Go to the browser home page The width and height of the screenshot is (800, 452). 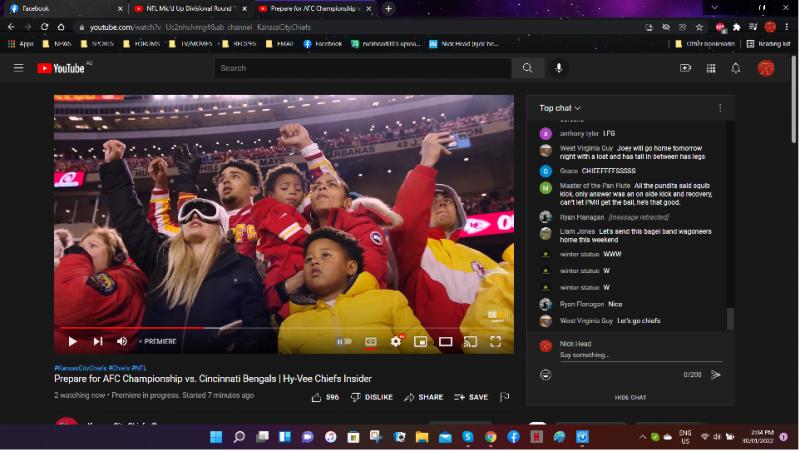point(61,27)
